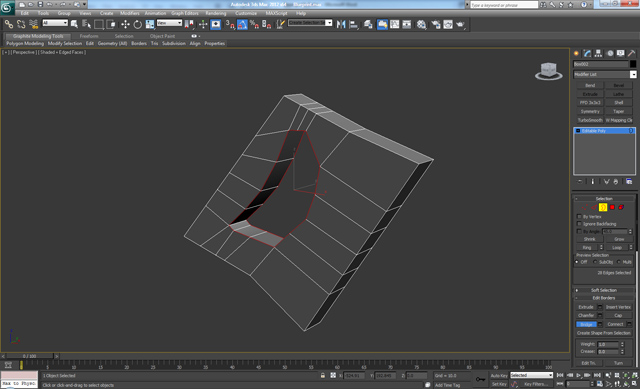Open the Render Setup icon
This screenshot has width=640, height=389.
[x=436, y=24]
